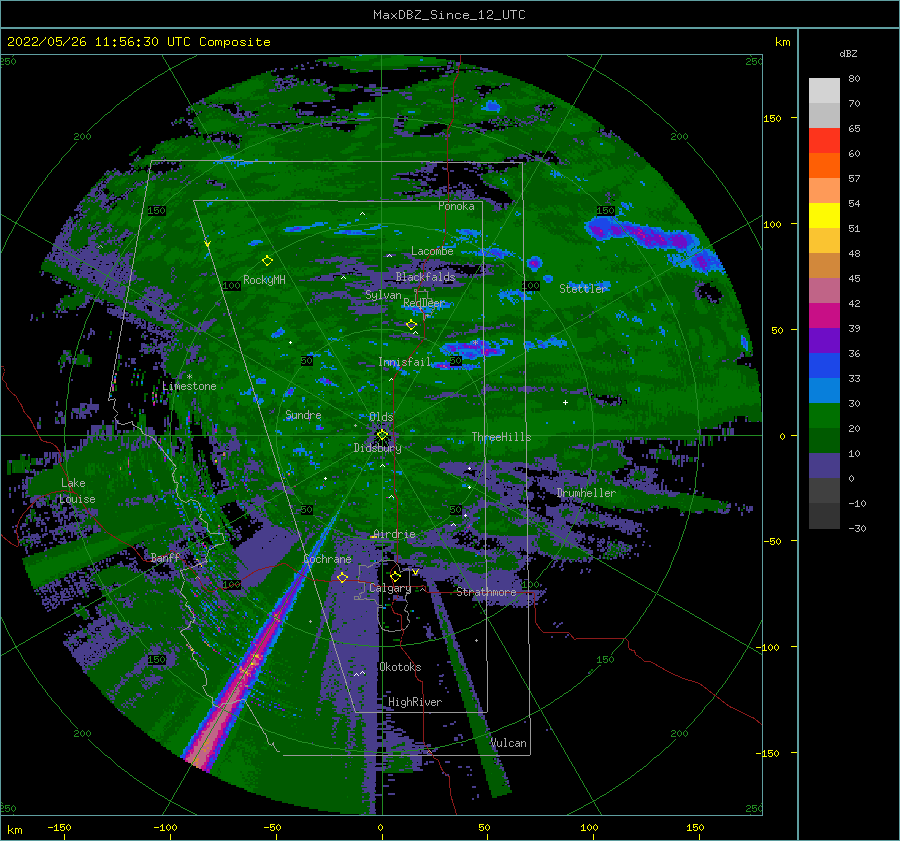Image resolution: width=900 pixels, height=841 pixels.
Task: Select the Didsbury label
Action: (377, 448)
